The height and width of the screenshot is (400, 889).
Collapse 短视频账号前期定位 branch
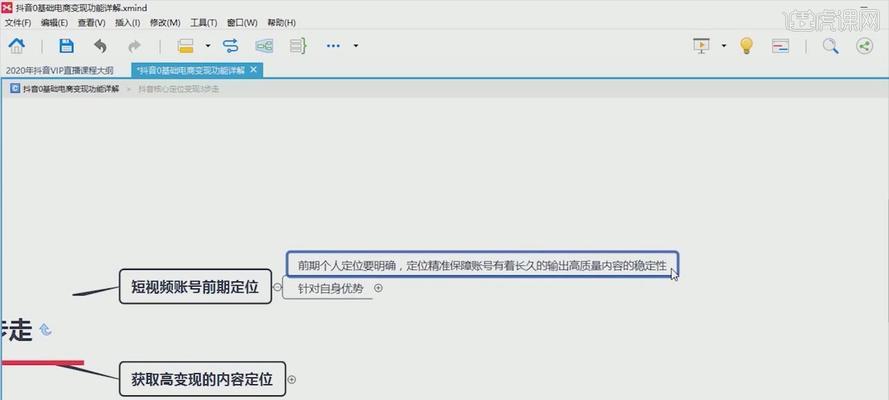pos(277,287)
